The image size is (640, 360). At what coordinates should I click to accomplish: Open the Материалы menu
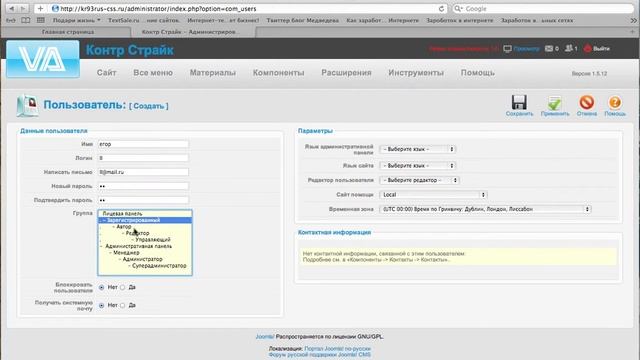click(213, 73)
